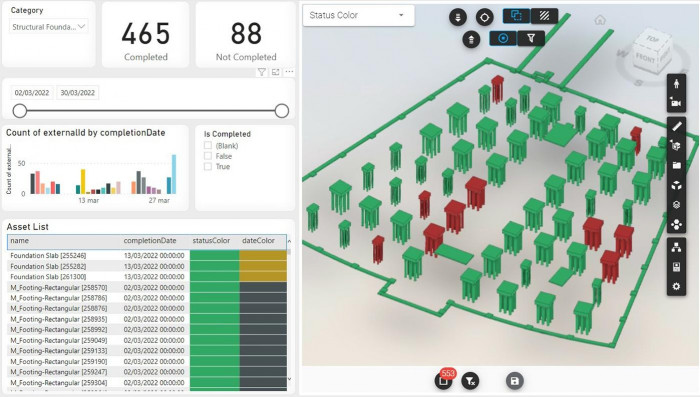
Task: Open the model browser tree icon
Action: pyautogui.click(x=676, y=247)
